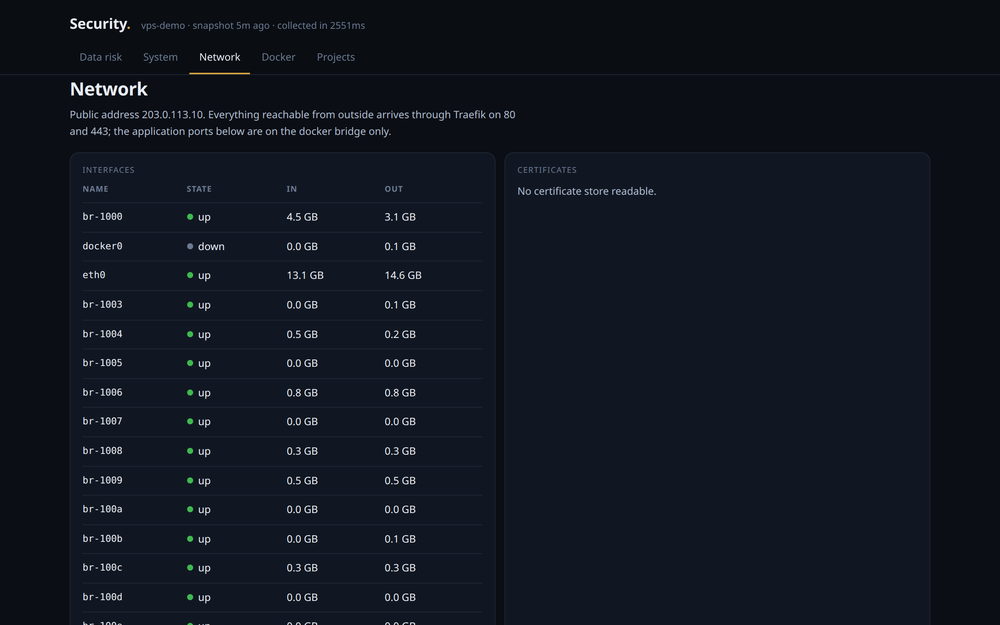This screenshot has height=625, width=1000.
Task: Click the INTERFACES panel label
Action: click(x=108, y=170)
